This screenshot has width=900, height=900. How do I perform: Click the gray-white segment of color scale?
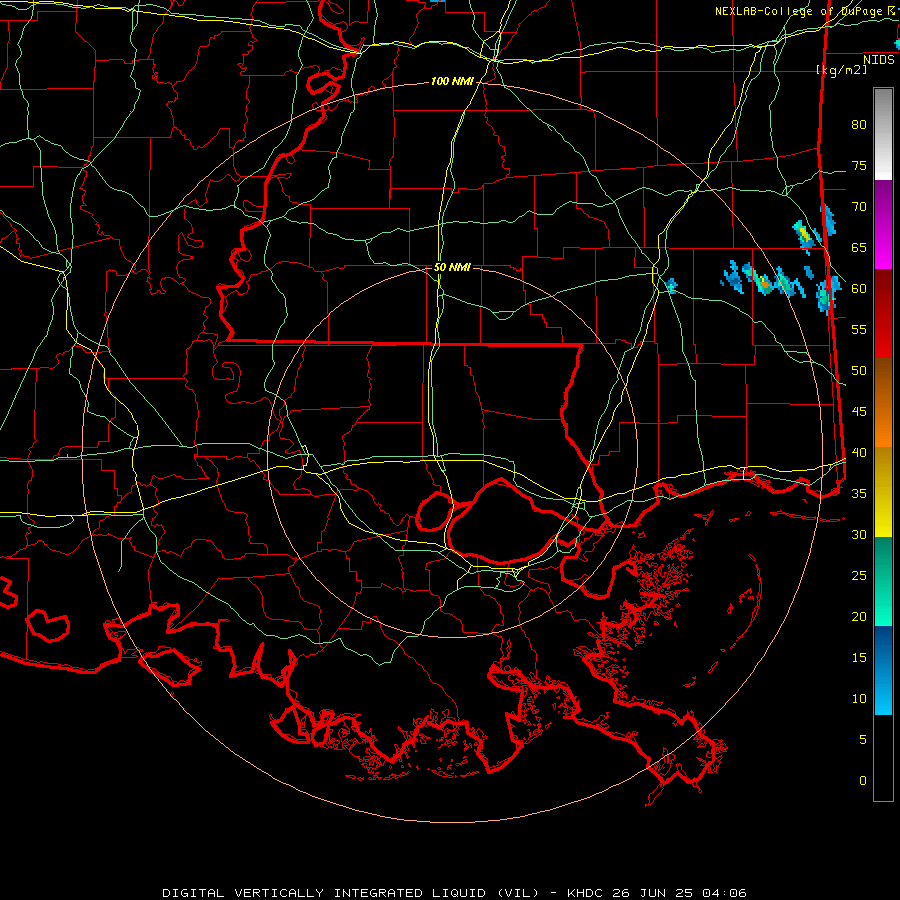pos(883,134)
